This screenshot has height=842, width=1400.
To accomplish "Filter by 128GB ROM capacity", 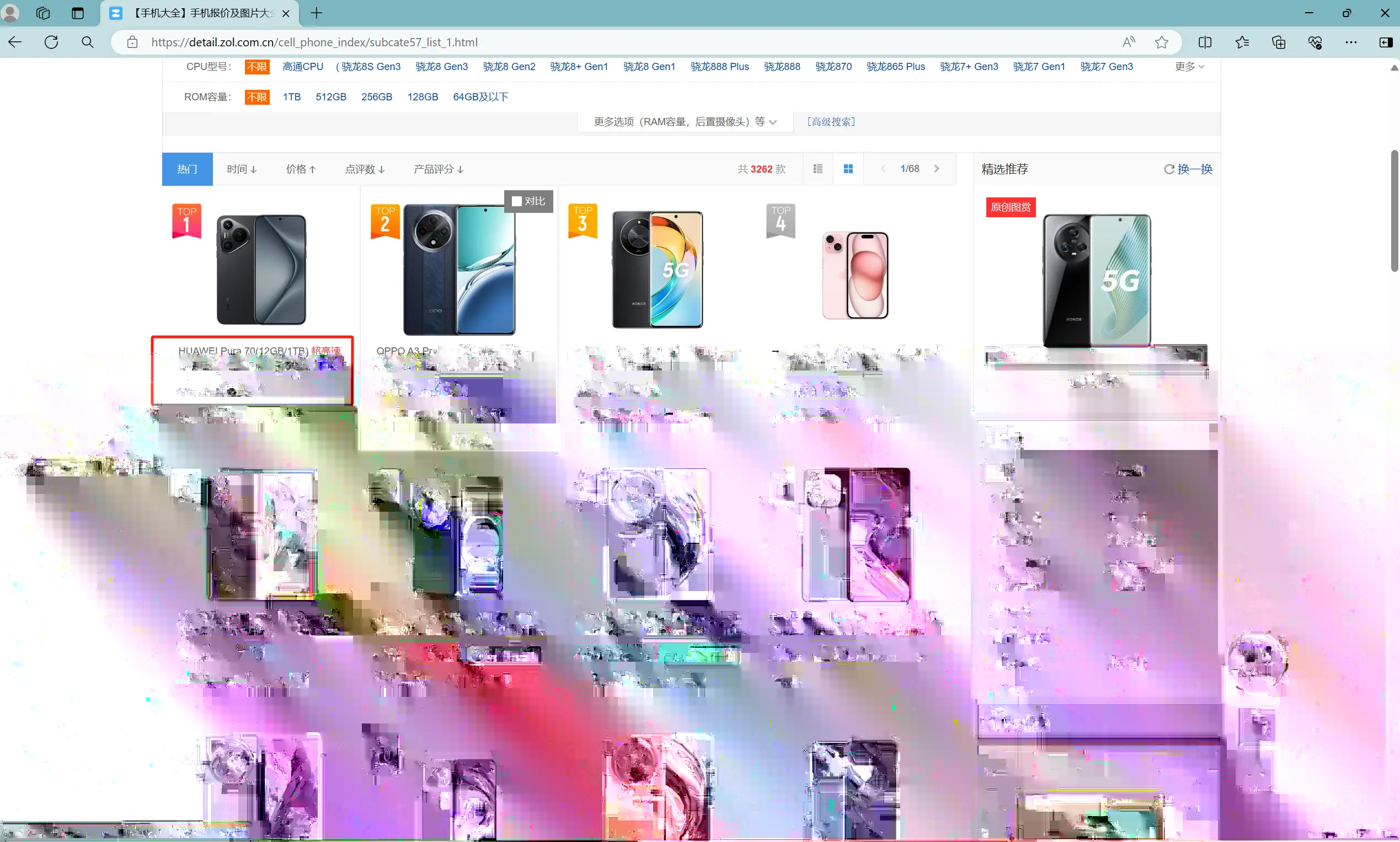I will (x=423, y=97).
